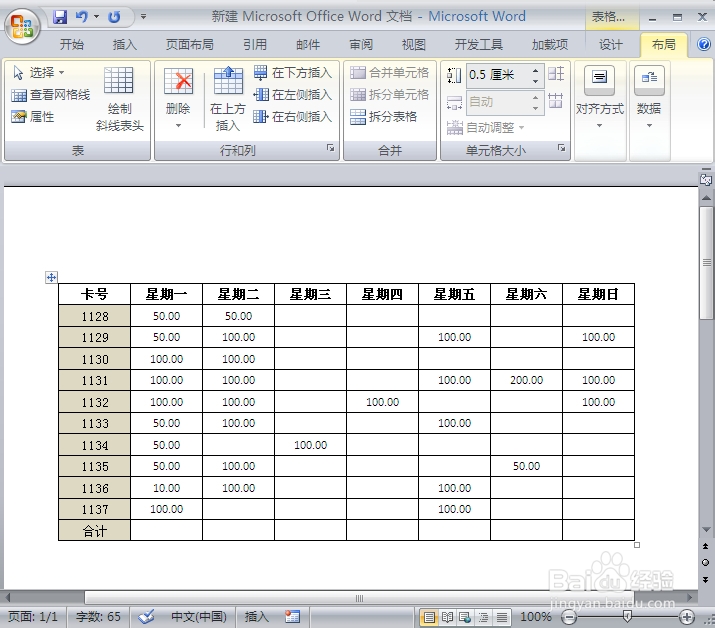Decrease row height with down spinner

click(536, 81)
